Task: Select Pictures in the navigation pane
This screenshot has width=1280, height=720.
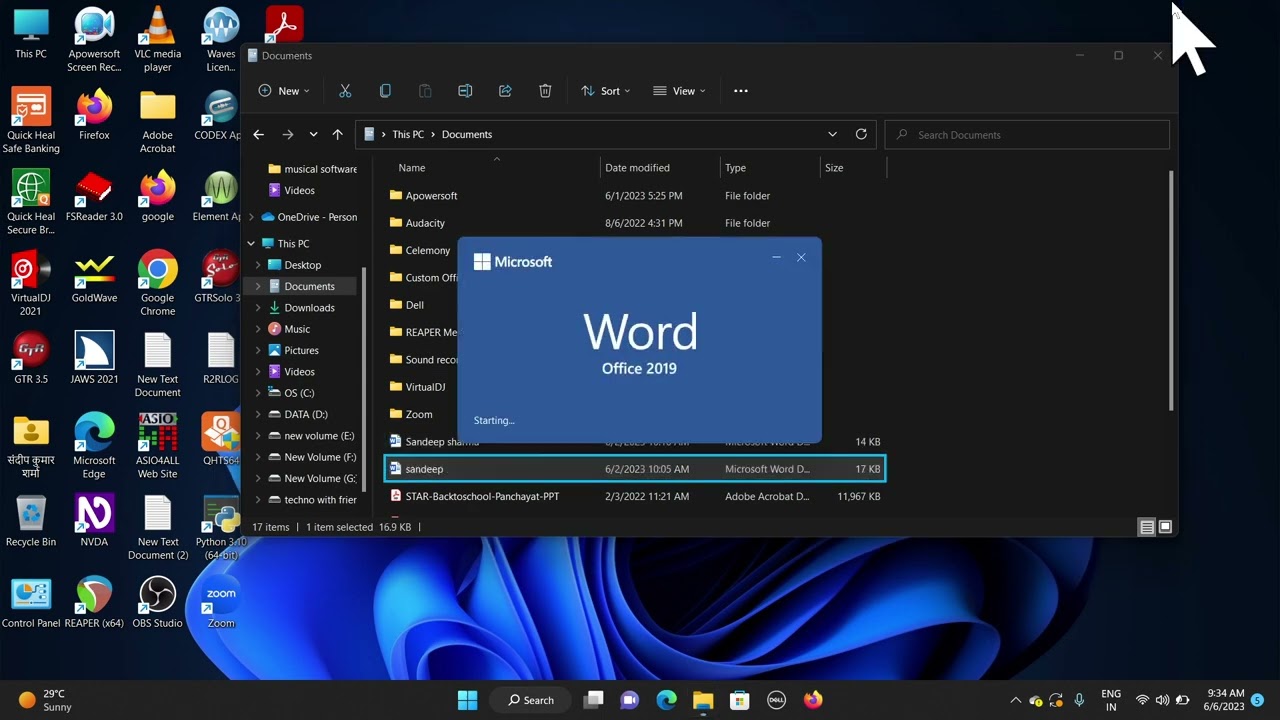Action: click(301, 350)
